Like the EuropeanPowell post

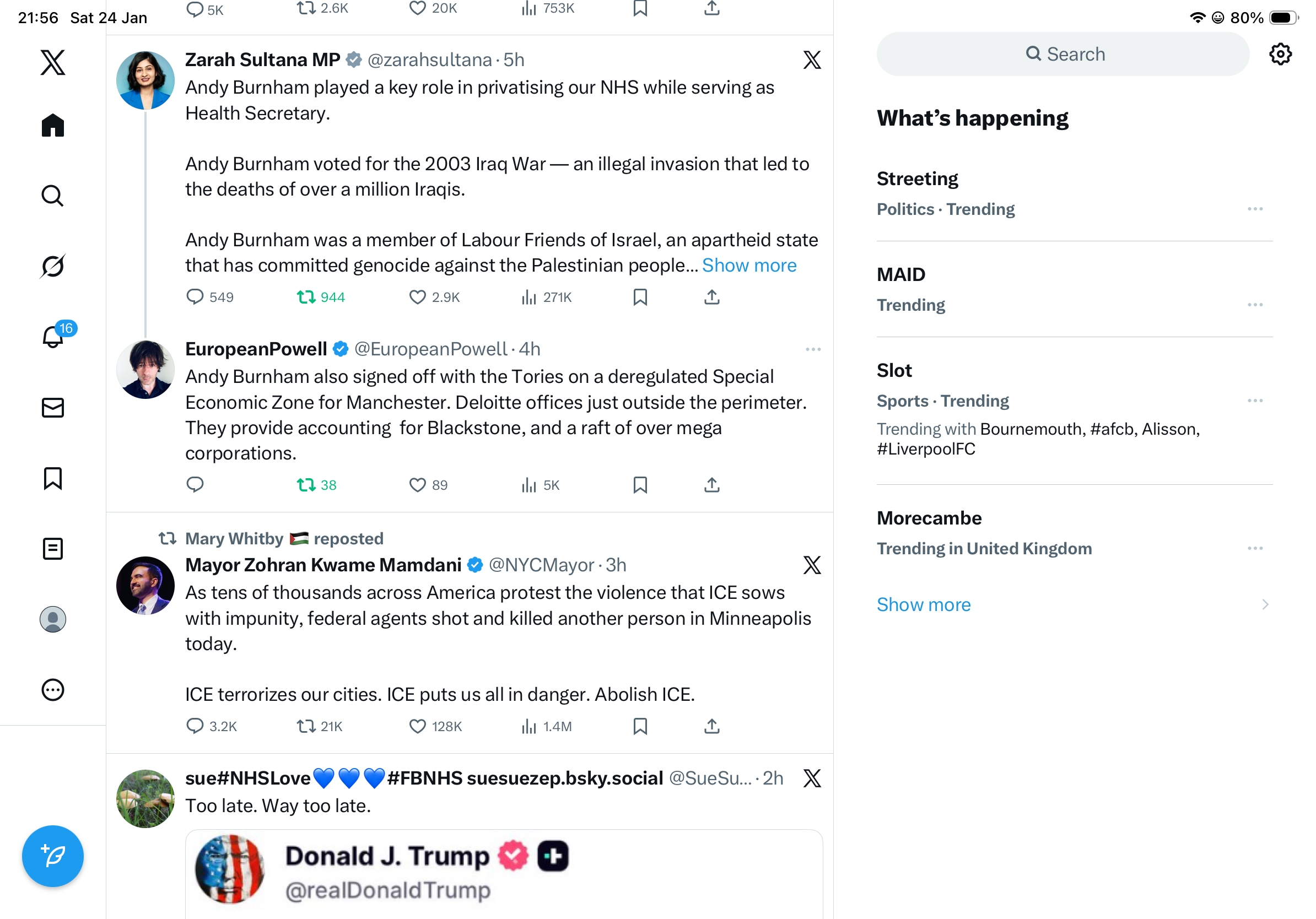(x=417, y=485)
